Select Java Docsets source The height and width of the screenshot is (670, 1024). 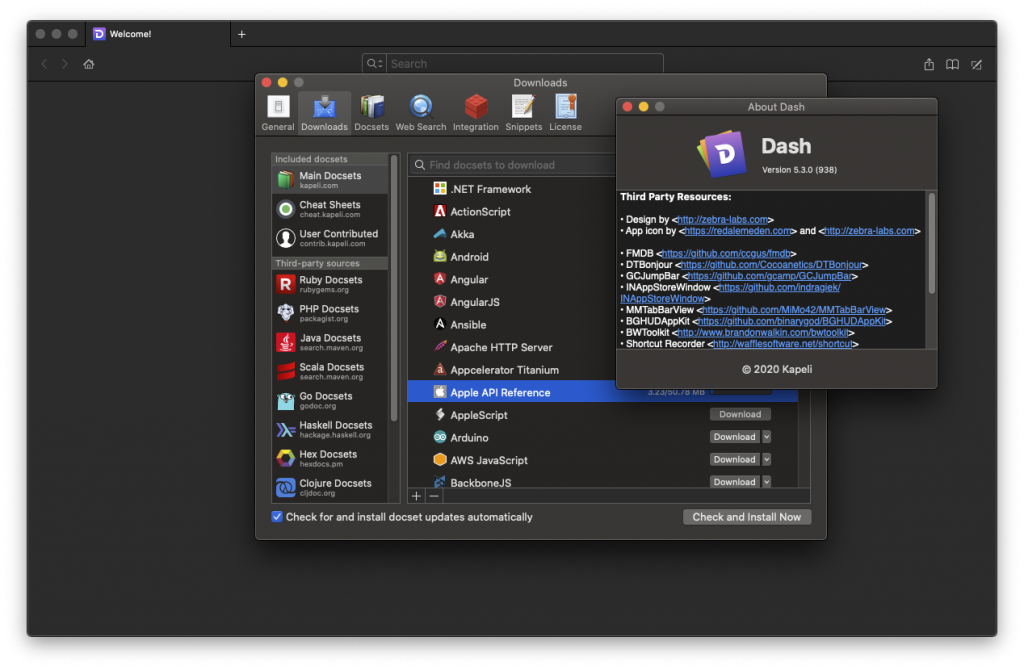[x=330, y=342]
